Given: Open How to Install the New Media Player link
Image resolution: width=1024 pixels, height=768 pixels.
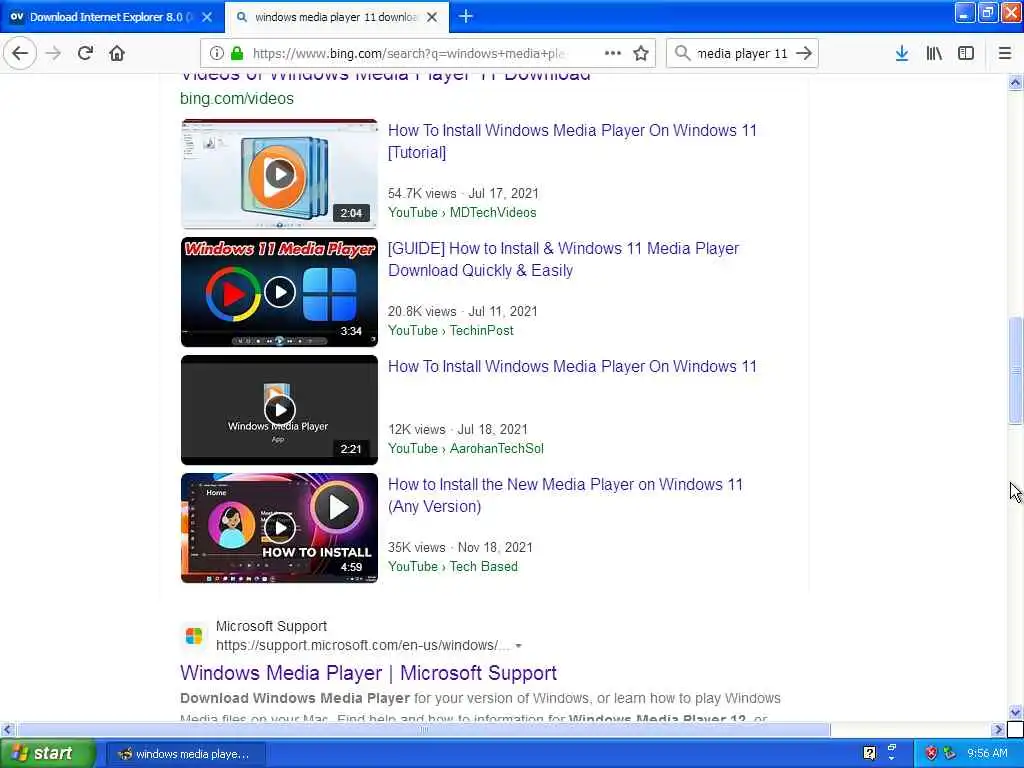Looking at the screenshot, I should tap(565, 495).
